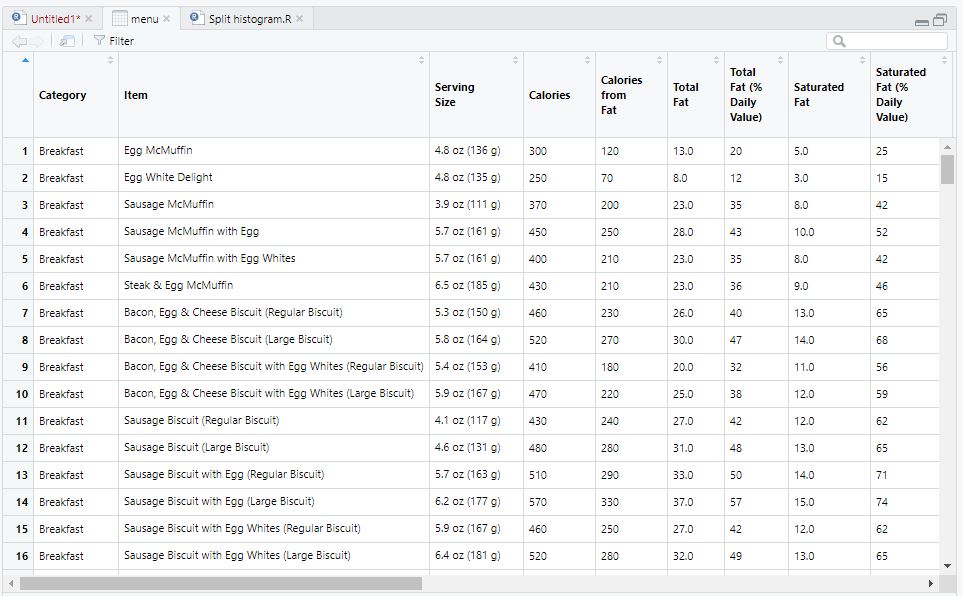Click the back navigation arrow
The height and width of the screenshot is (596, 963).
(19, 41)
